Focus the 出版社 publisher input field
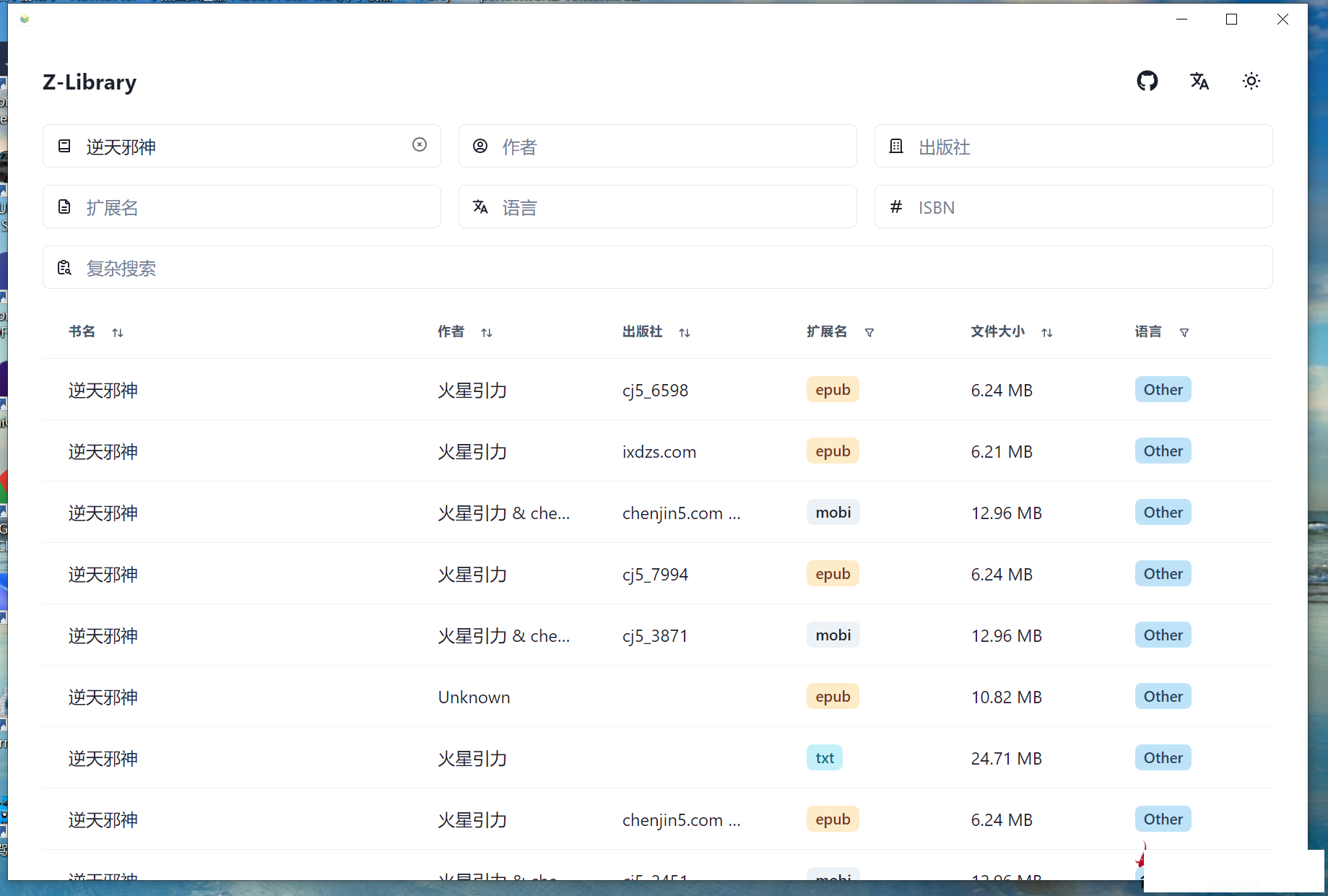This screenshot has height=896, width=1328. [x=1074, y=147]
